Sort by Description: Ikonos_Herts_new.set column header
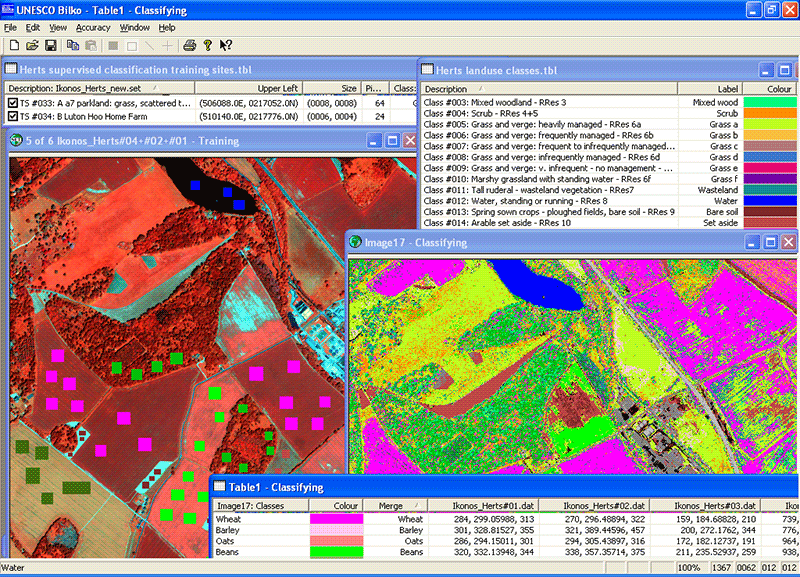The width and height of the screenshot is (800, 577). coord(99,88)
